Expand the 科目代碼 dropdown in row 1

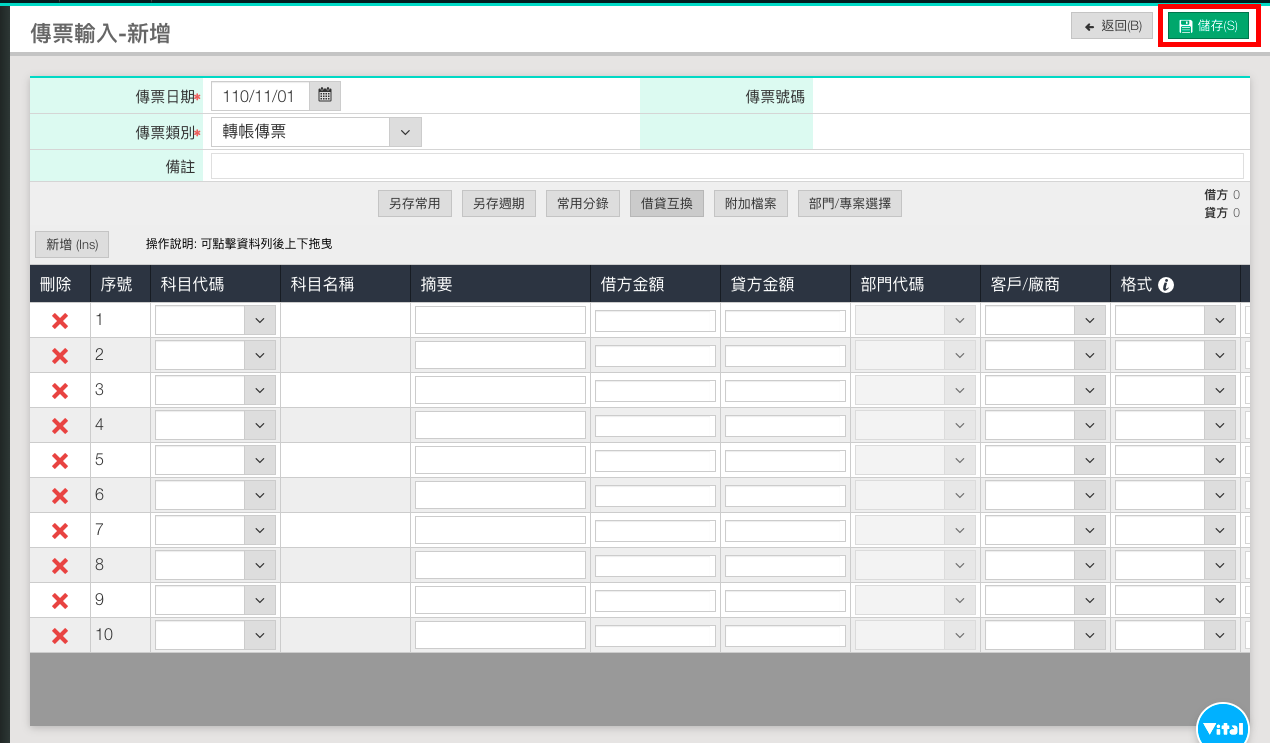(x=259, y=321)
